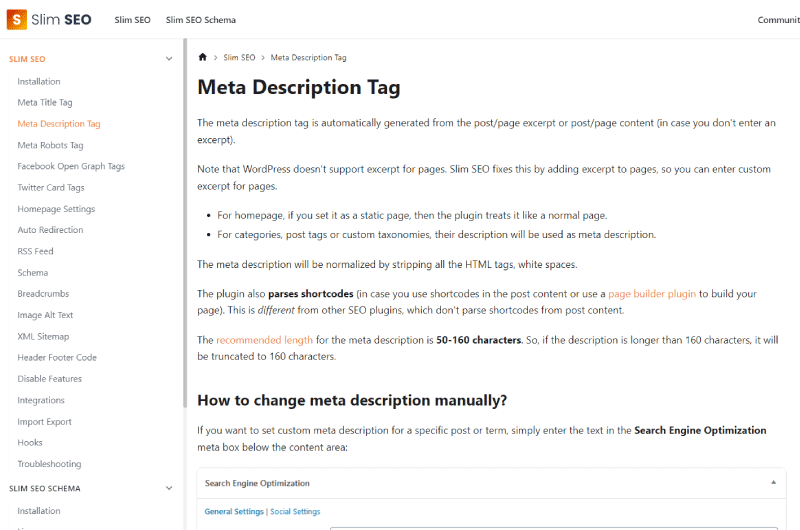Open Troubleshooting in the sidebar
The width and height of the screenshot is (800, 530).
49,464
